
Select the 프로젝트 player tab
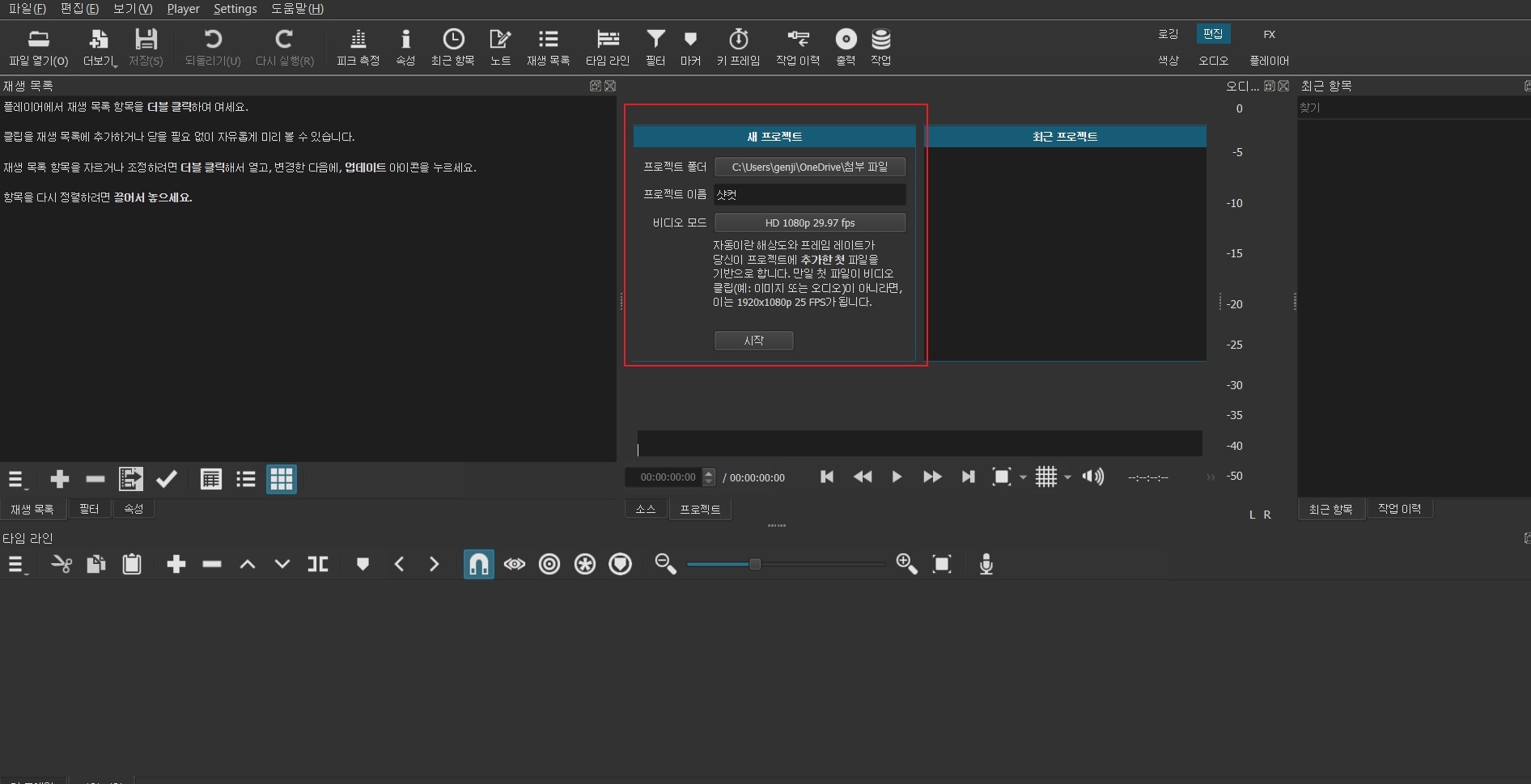click(x=700, y=509)
